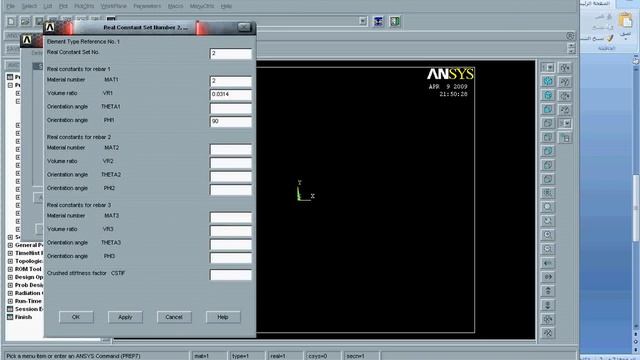Screen dimensions: 640x360
Task: Click the empty THETA1 orientation angle field
Action: [x=231, y=108]
